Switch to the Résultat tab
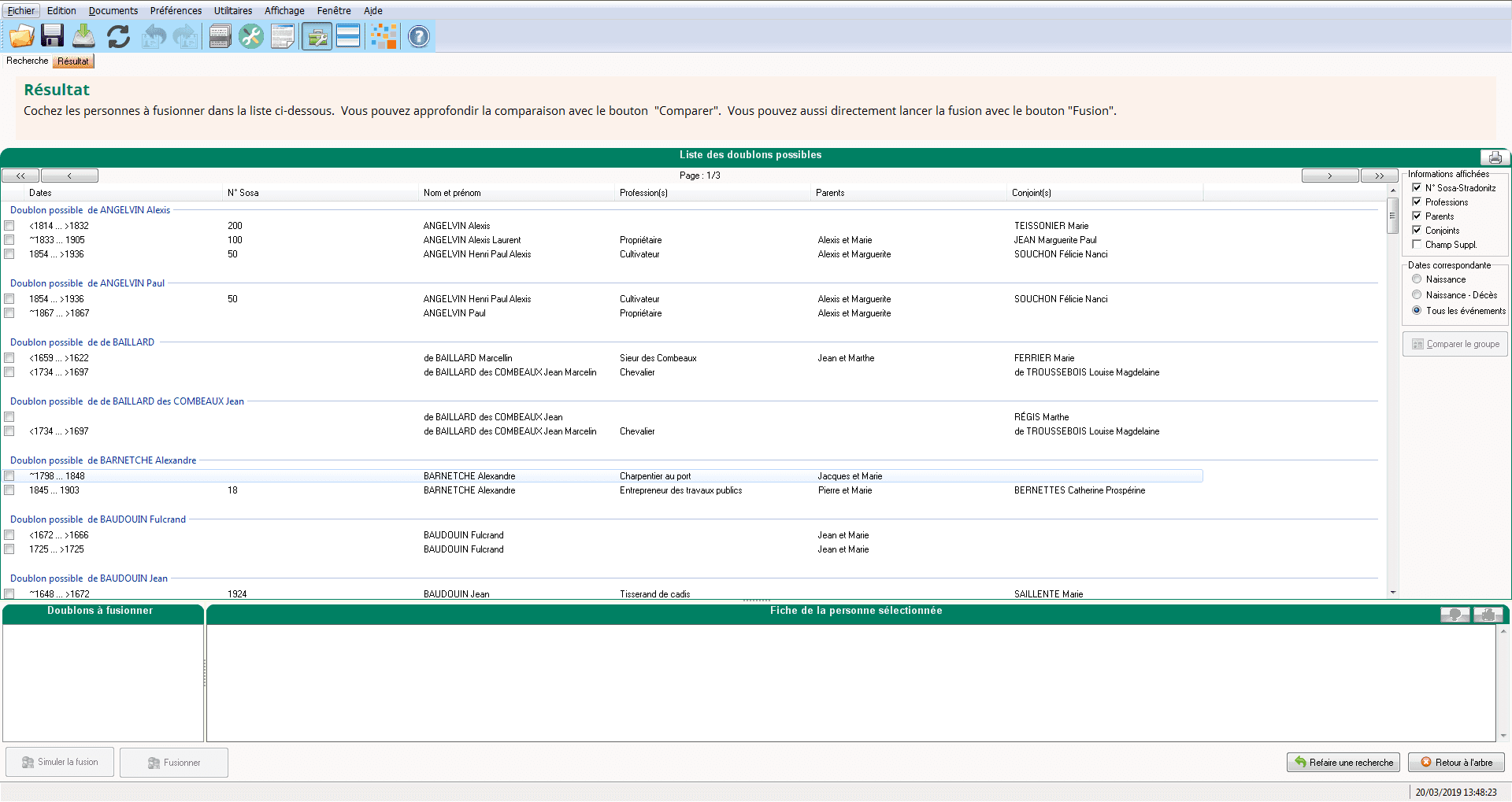 73,61
